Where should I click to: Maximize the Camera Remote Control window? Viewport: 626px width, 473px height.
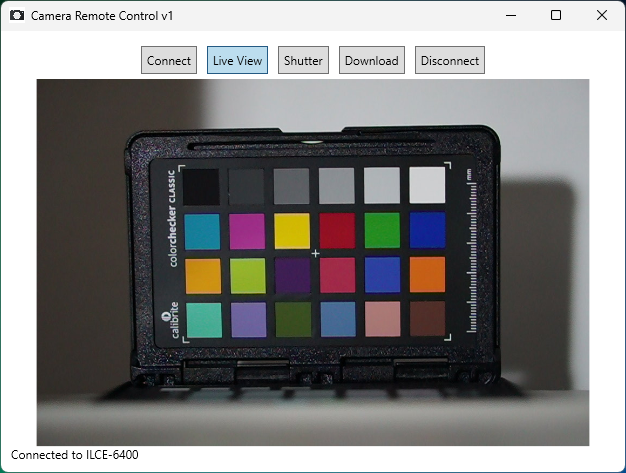pyautogui.click(x=556, y=16)
